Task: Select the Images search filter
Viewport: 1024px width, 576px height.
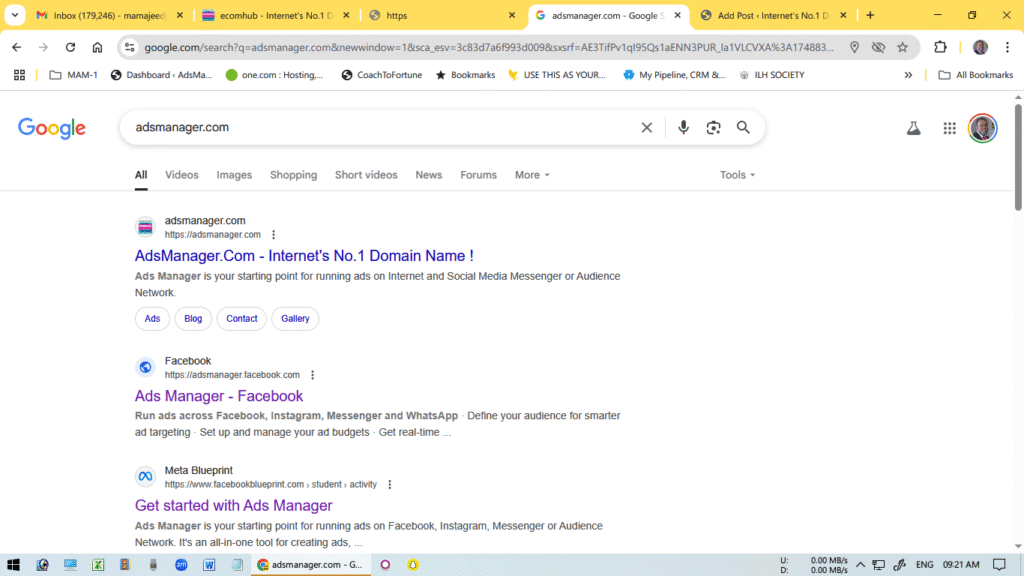Action: [x=234, y=175]
